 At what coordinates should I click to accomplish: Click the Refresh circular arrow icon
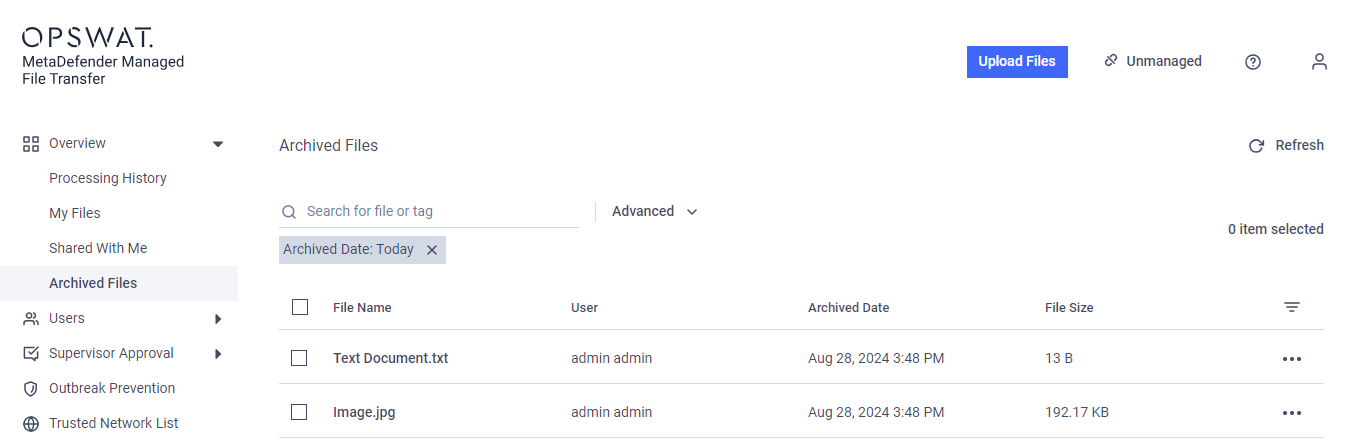pyautogui.click(x=1257, y=146)
